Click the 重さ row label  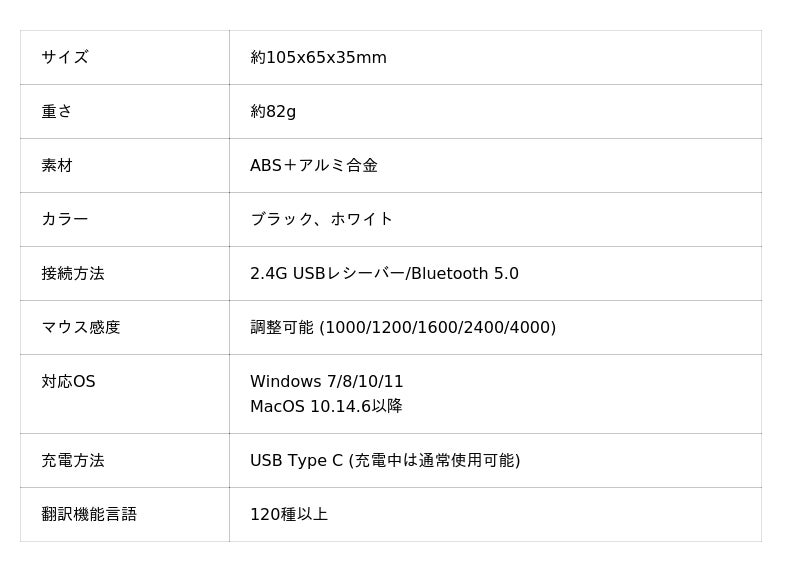pyautogui.click(x=57, y=111)
